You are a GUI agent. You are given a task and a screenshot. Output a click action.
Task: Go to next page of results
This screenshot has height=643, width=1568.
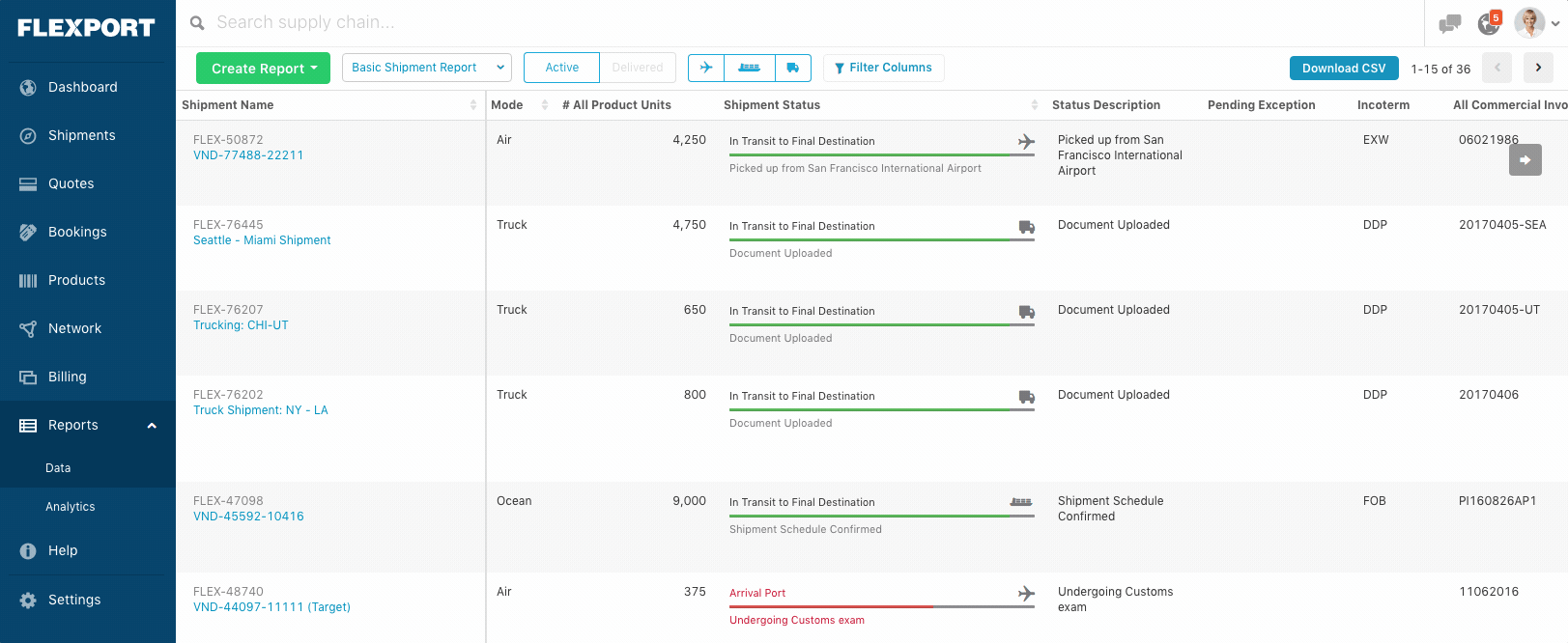point(1538,68)
